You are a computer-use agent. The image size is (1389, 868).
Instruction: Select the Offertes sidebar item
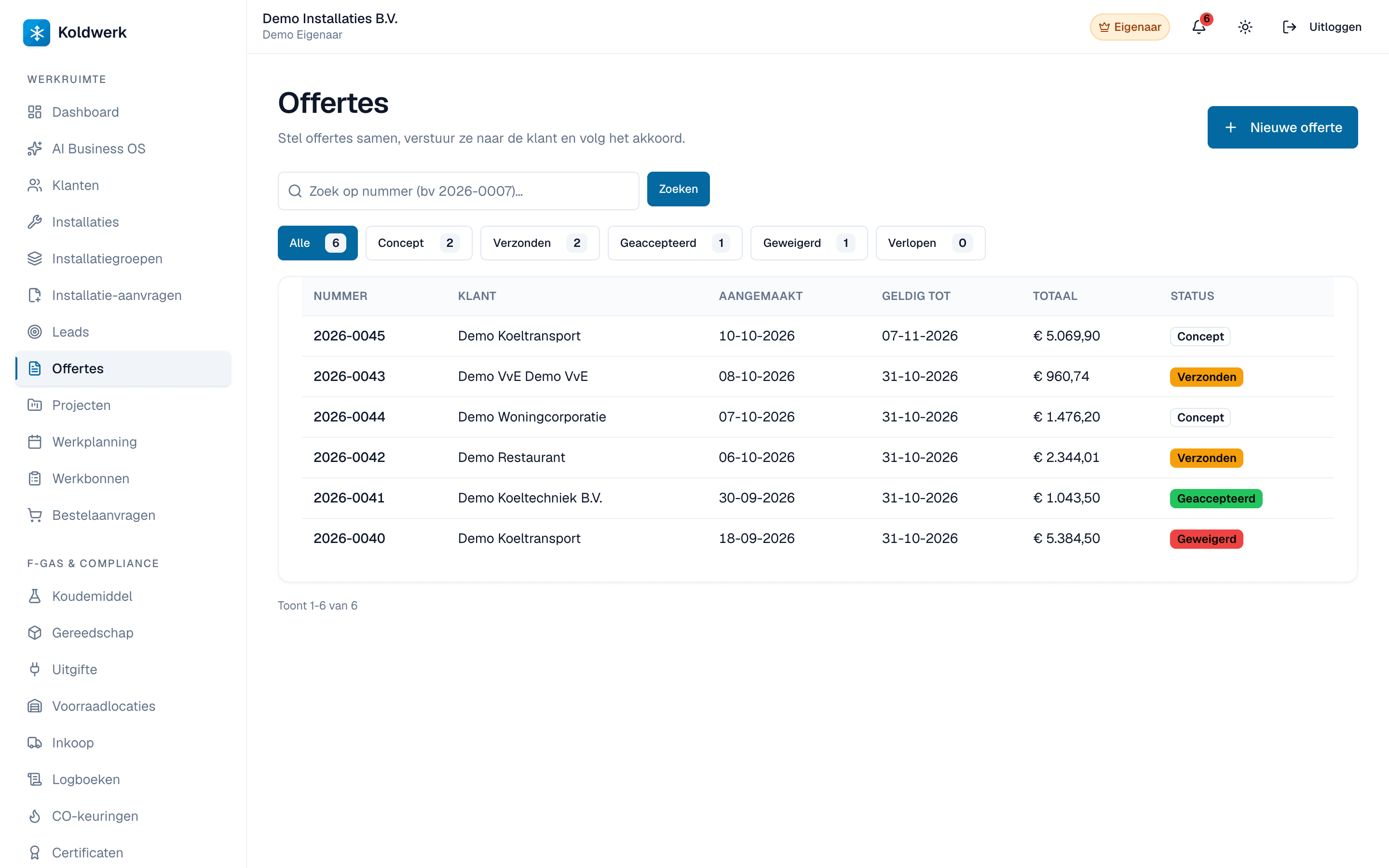pos(123,368)
